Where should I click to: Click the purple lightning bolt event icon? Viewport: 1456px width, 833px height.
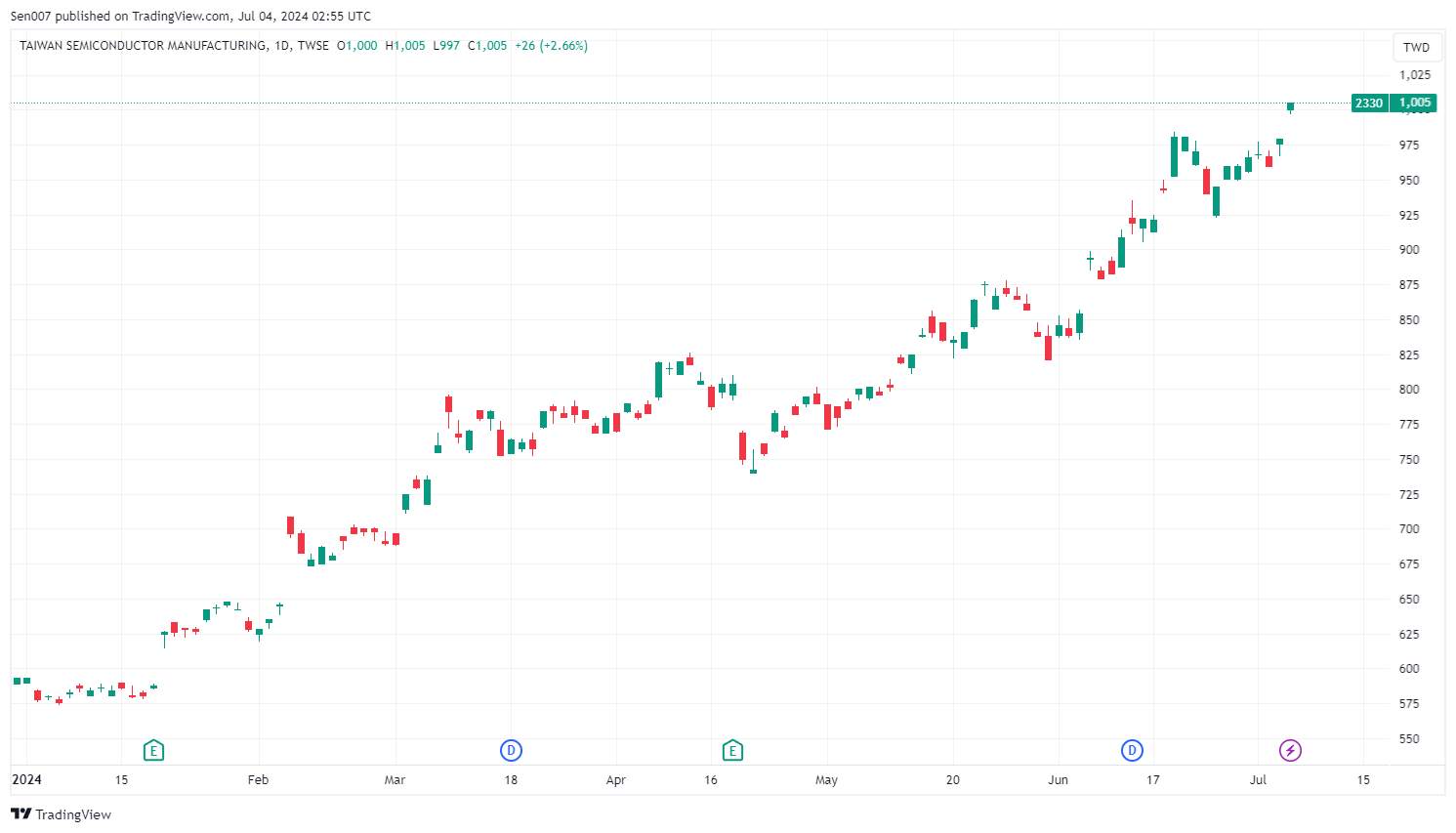click(1290, 750)
